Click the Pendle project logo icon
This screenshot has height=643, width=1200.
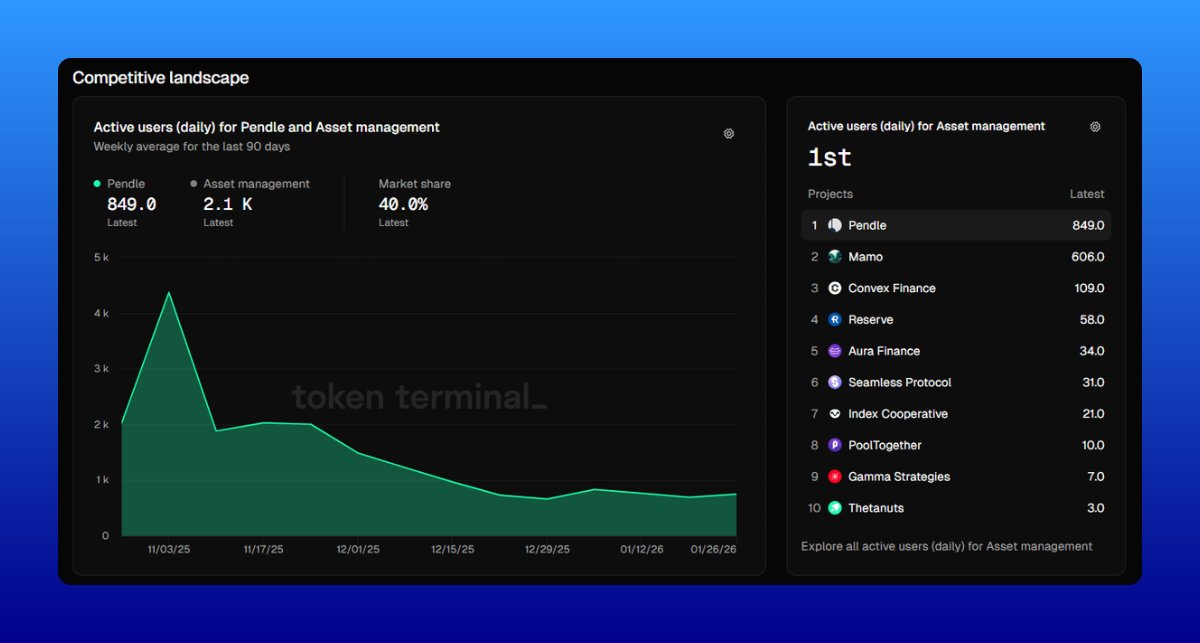coord(835,226)
